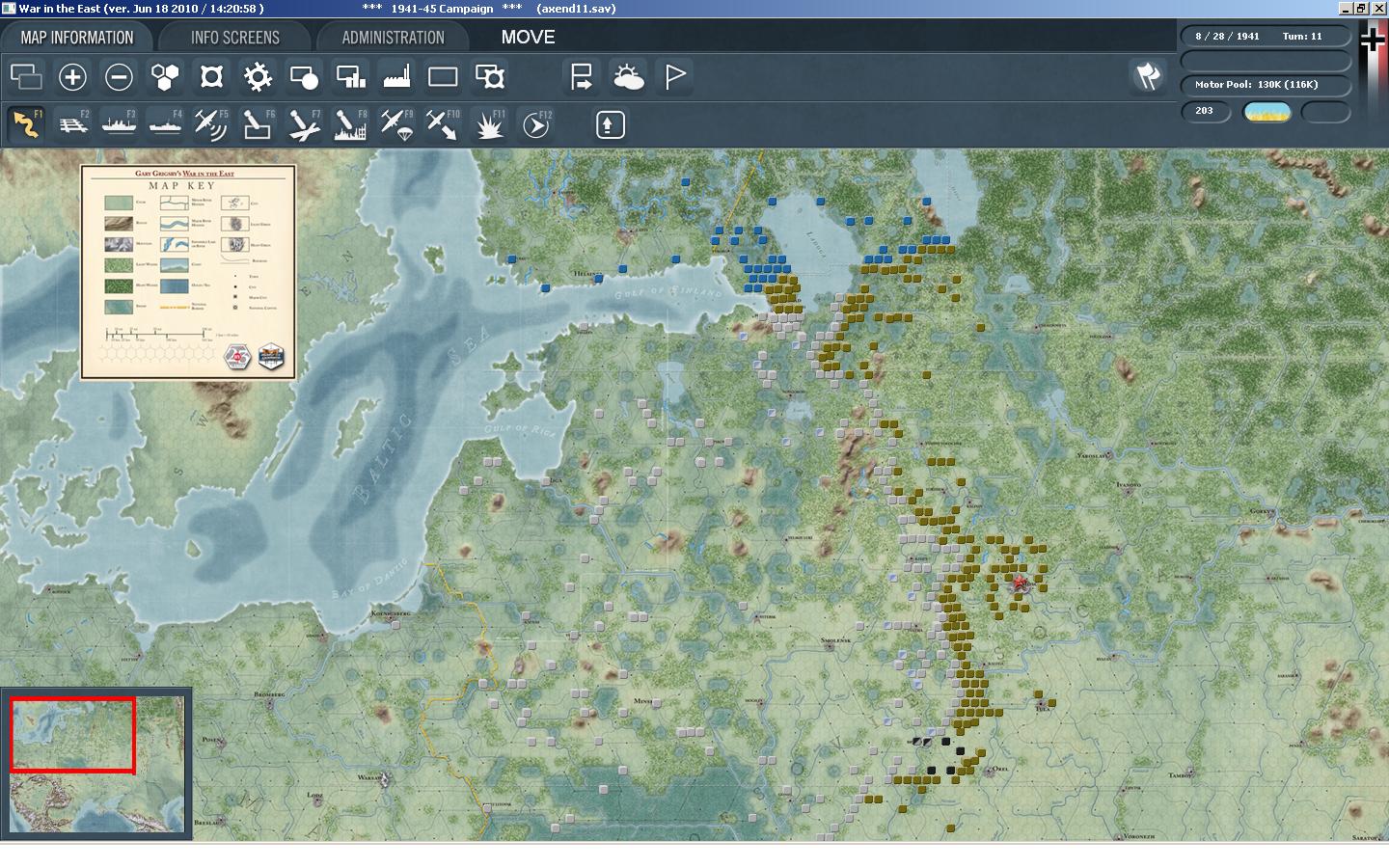Zoom out the map with minus icon
The height and width of the screenshot is (868, 1389).
click(119, 76)
